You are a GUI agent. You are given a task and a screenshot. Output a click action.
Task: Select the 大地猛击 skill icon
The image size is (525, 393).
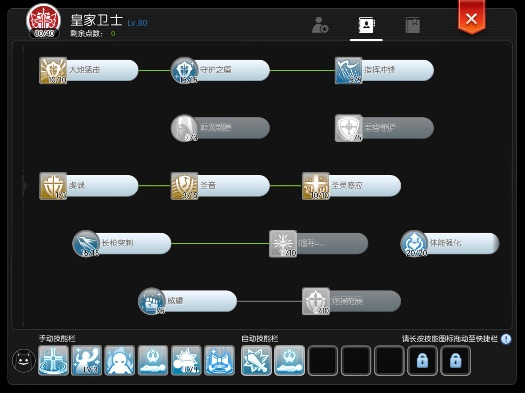pos(53,70)
